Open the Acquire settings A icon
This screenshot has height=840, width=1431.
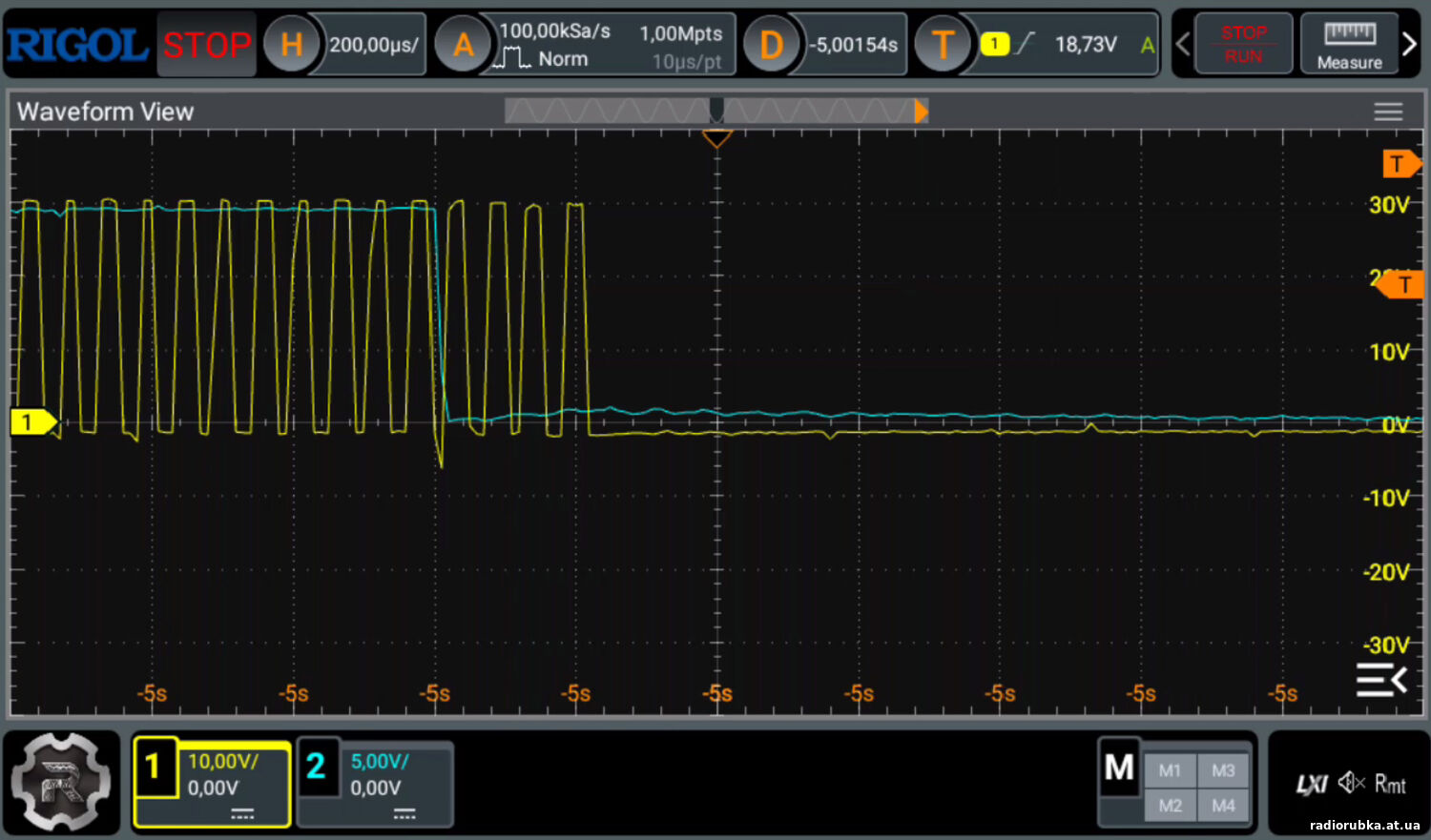click(x=463, y=45)
